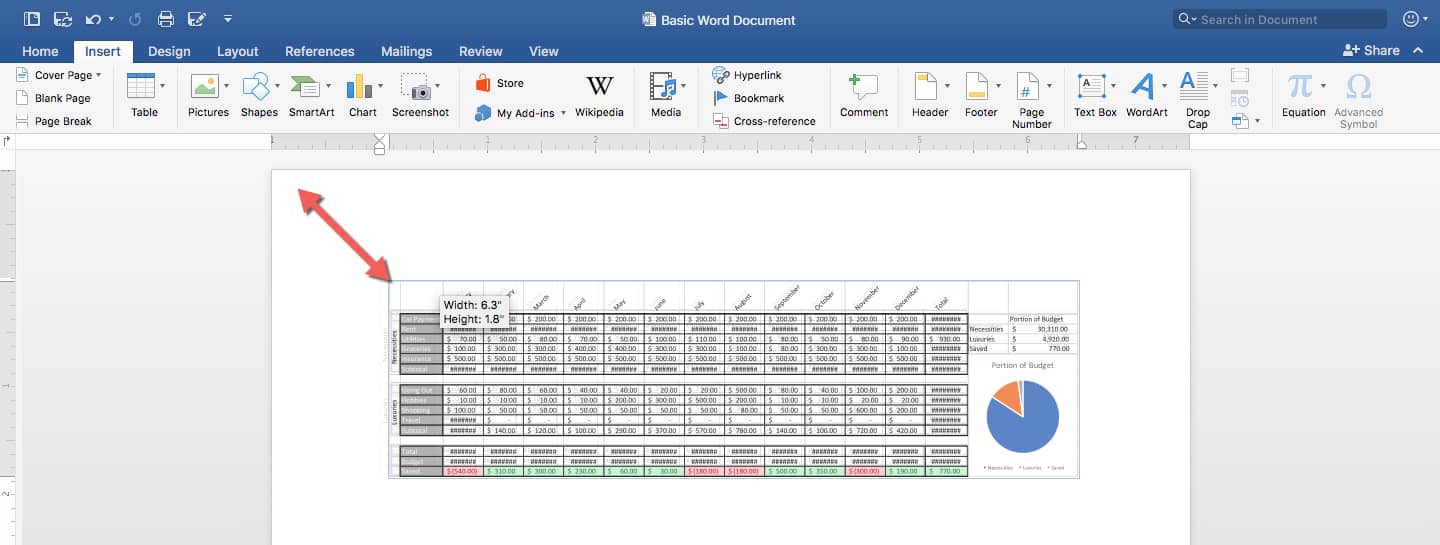Expand the Cover Page dropdown
This screenshot has height=545, width=1440.
pos(99,75)
